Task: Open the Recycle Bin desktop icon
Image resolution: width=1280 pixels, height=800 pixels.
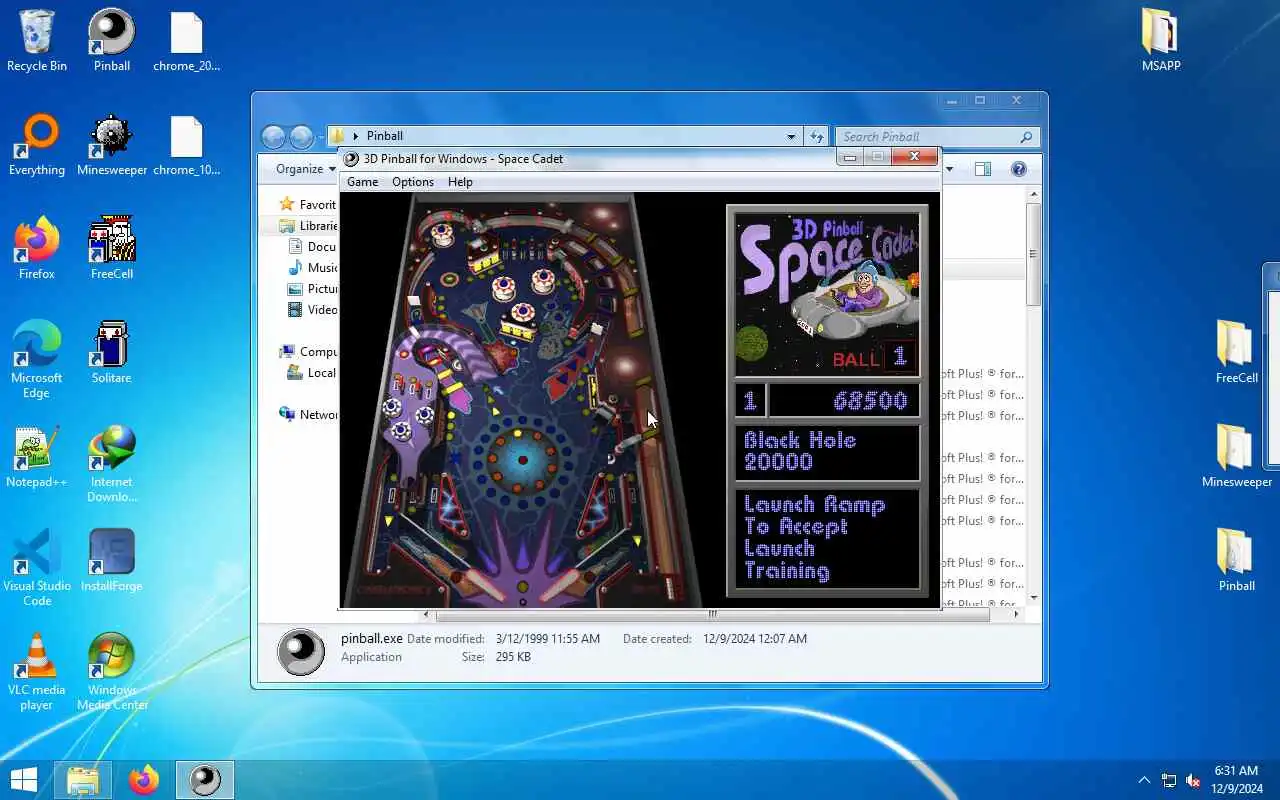Action: 37,41
